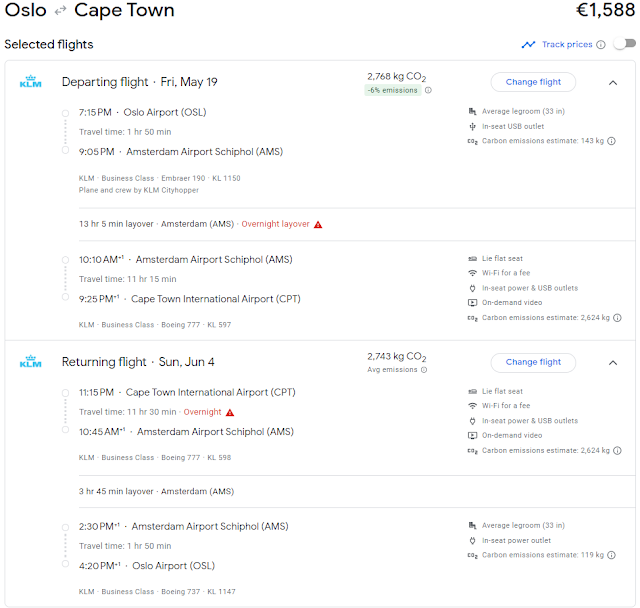
Task: Click the -6% emissions green badge
Action: click(x=392, y=90)
